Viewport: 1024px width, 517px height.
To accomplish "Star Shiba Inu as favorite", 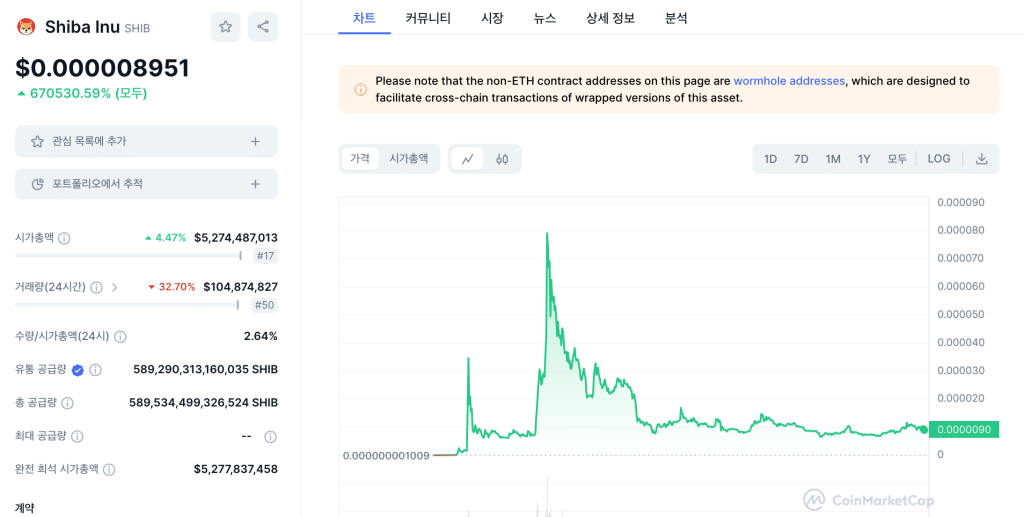I will tap(225, 27).
